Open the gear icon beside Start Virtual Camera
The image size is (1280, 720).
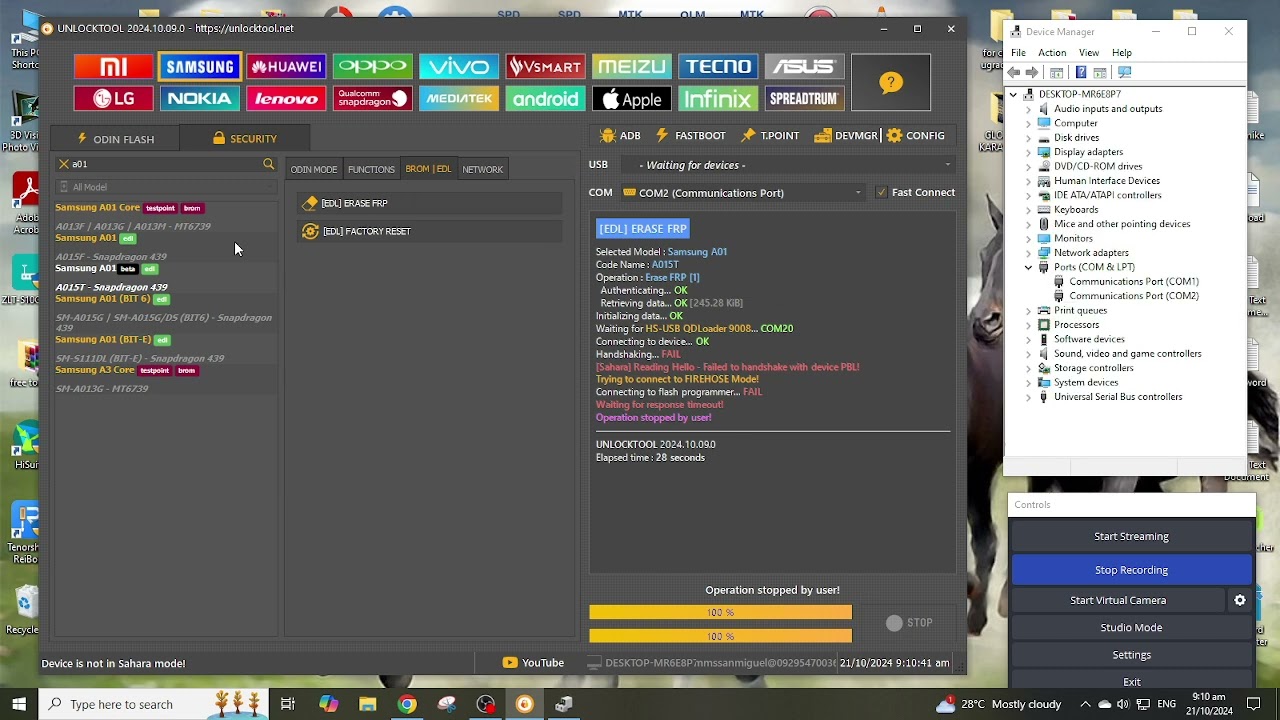(1240, 600)
